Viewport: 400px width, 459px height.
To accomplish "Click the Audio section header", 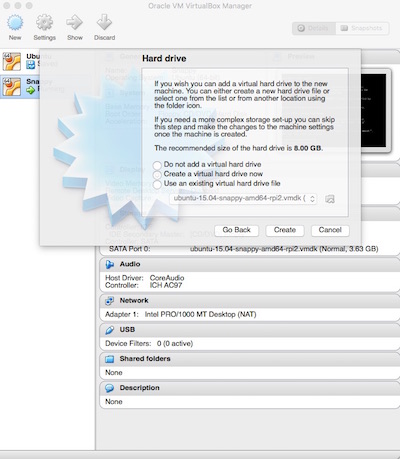I will tap(250, 264).
